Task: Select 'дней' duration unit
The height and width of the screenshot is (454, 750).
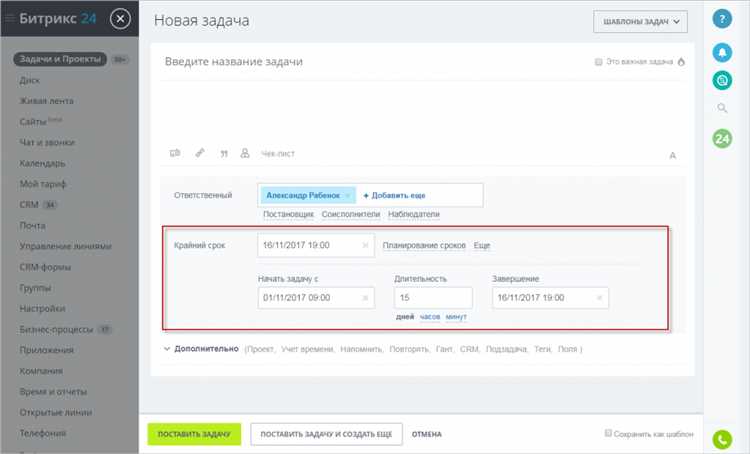Action: [405, 317]
